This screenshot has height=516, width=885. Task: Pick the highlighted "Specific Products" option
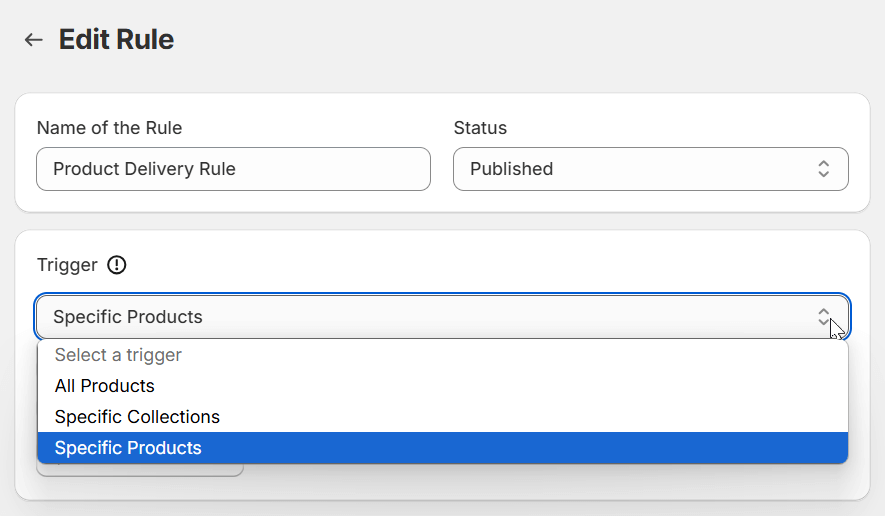click(128, 448)
